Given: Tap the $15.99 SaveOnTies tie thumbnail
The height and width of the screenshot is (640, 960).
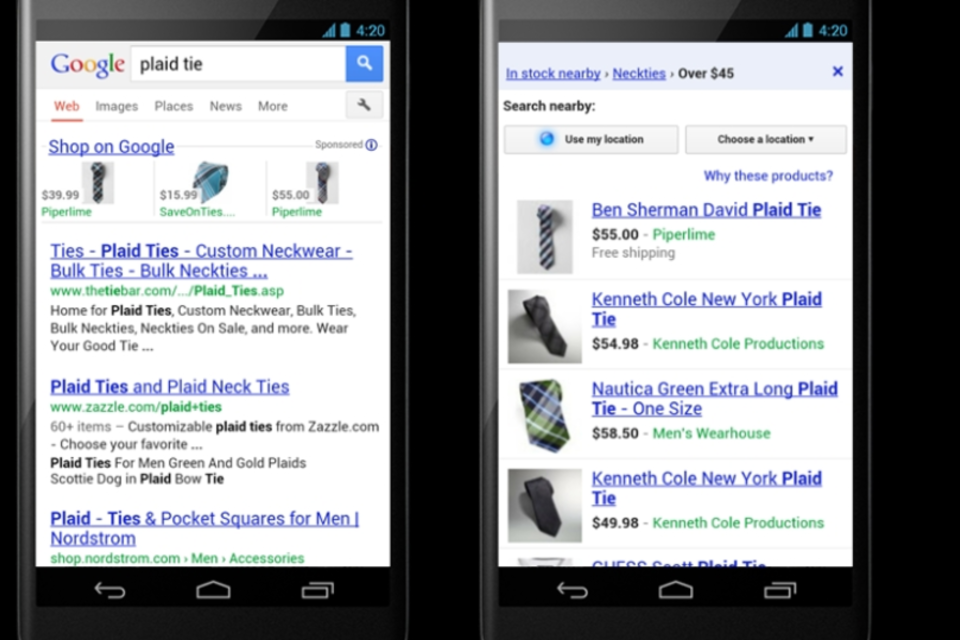Looking at the screenshot, I should [211, 183].
